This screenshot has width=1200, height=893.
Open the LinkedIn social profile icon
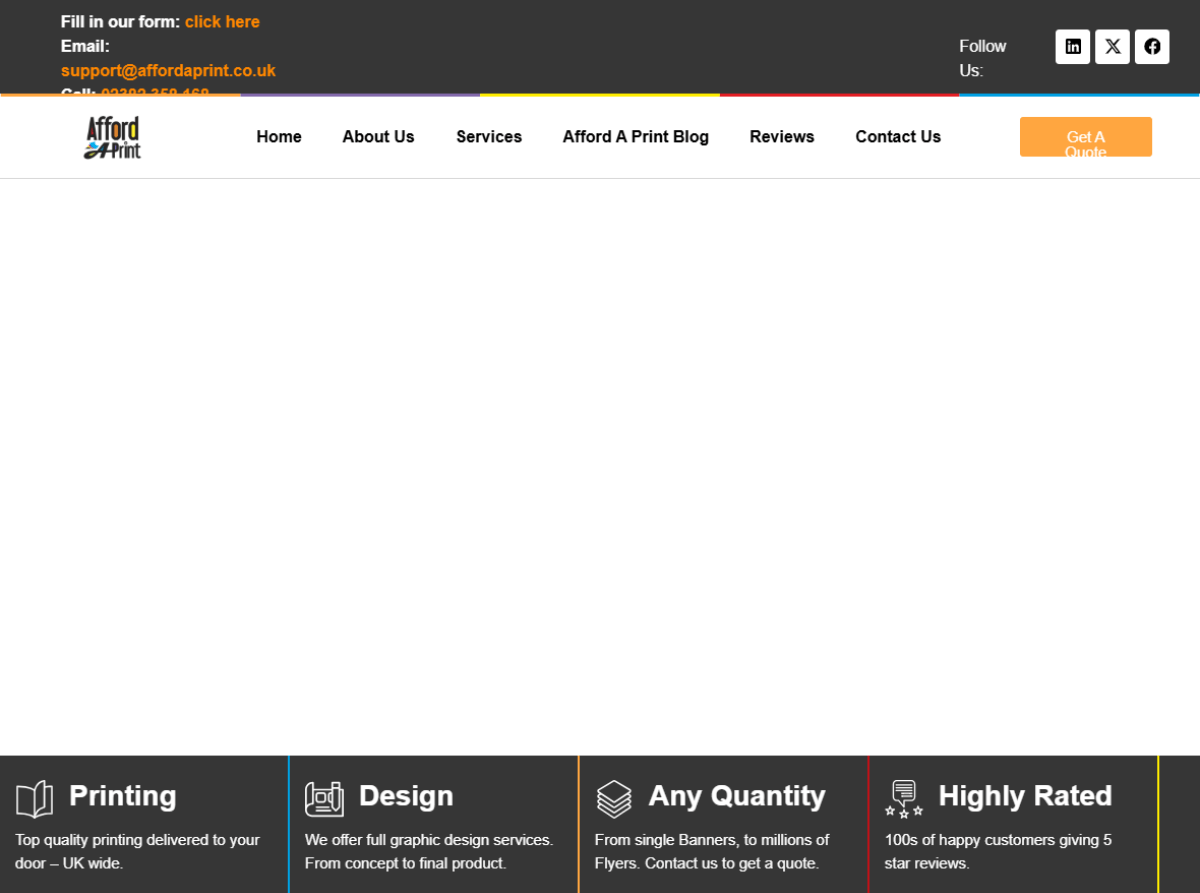point(1072,47)
